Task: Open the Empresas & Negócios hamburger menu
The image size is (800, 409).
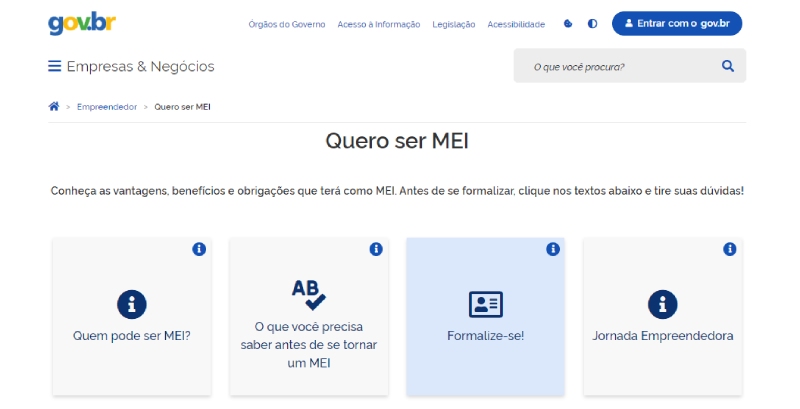Action: point(55,66)
